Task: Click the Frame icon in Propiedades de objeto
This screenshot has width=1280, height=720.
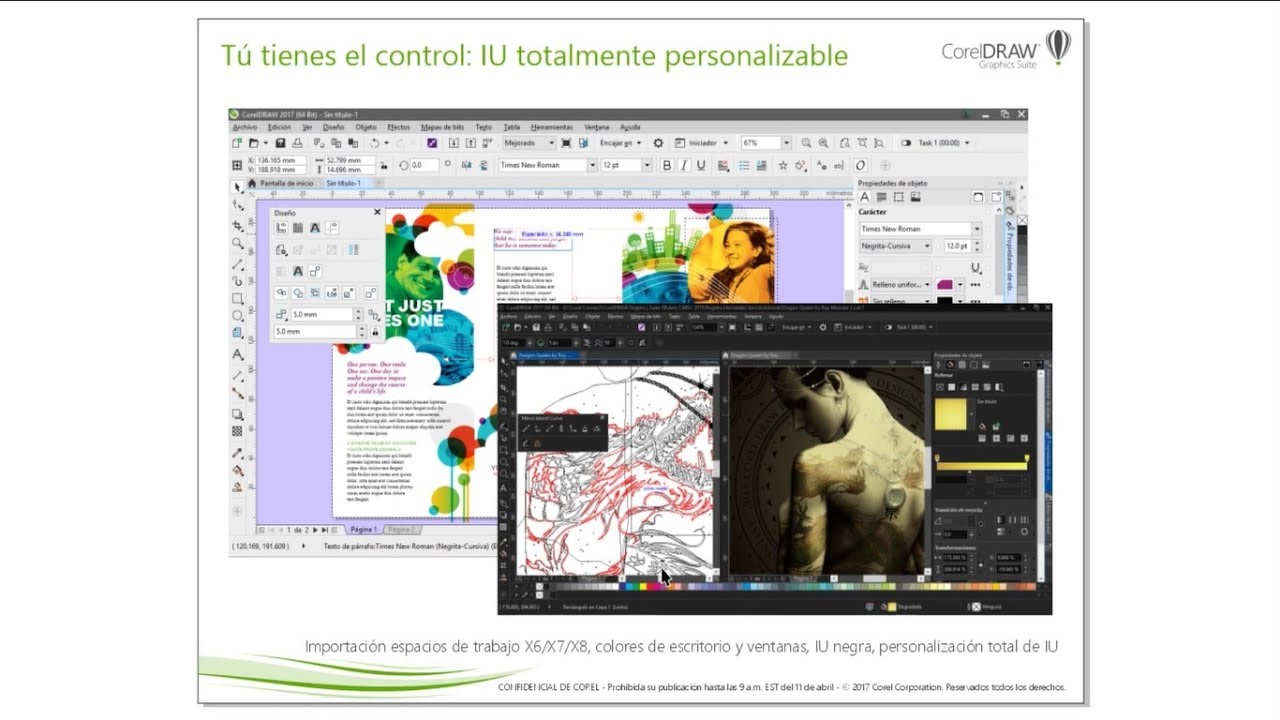Action: pyautogui.click(x=898, y=197)
